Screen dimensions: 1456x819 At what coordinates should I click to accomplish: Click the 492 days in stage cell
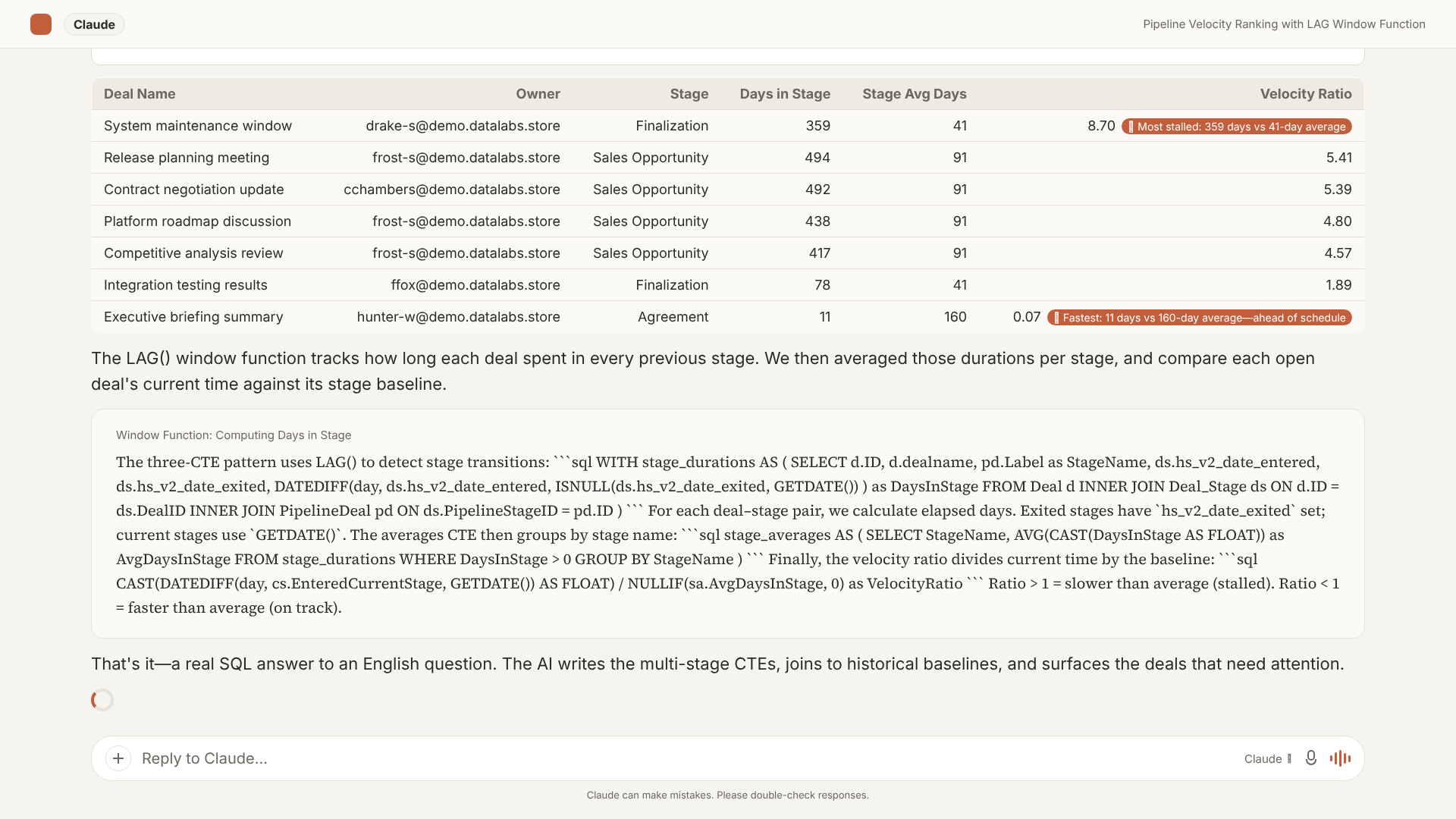coord(817,190)
